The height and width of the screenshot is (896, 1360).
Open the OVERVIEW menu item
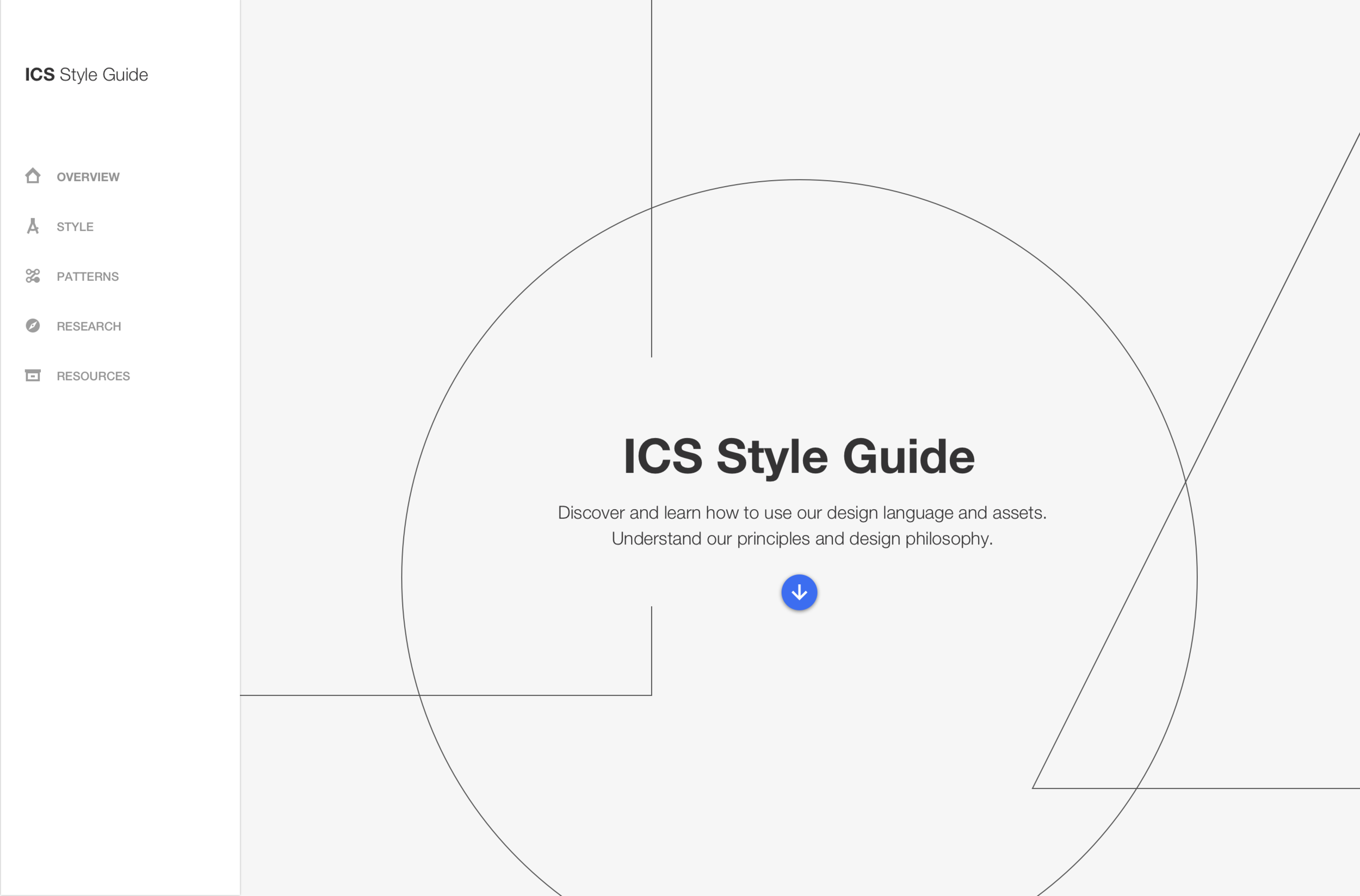click(x=88, y=177)
